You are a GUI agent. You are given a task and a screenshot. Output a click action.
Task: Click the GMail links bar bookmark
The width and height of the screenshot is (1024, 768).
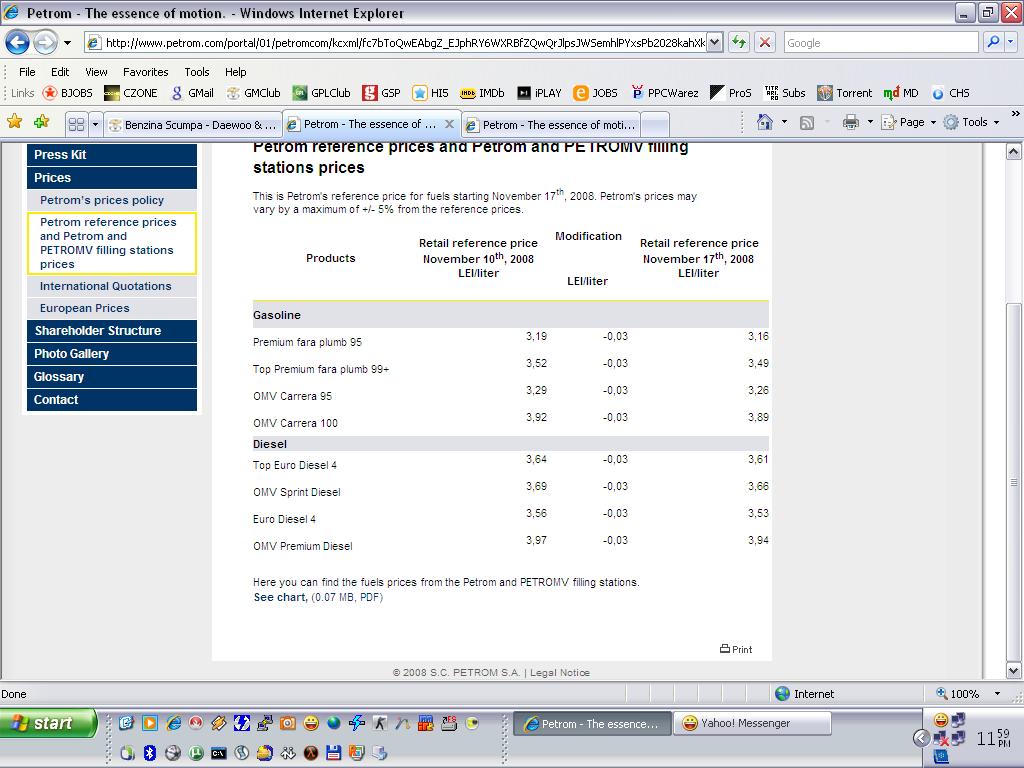tap(192, 93)
